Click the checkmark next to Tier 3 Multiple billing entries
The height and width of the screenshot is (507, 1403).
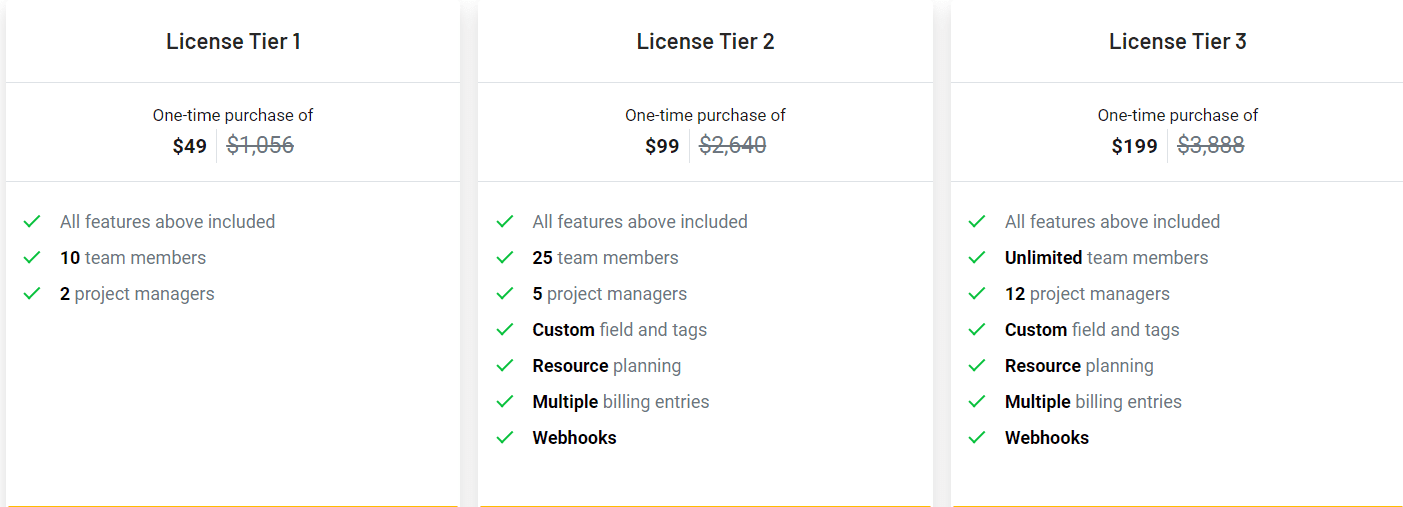[977, 402]
